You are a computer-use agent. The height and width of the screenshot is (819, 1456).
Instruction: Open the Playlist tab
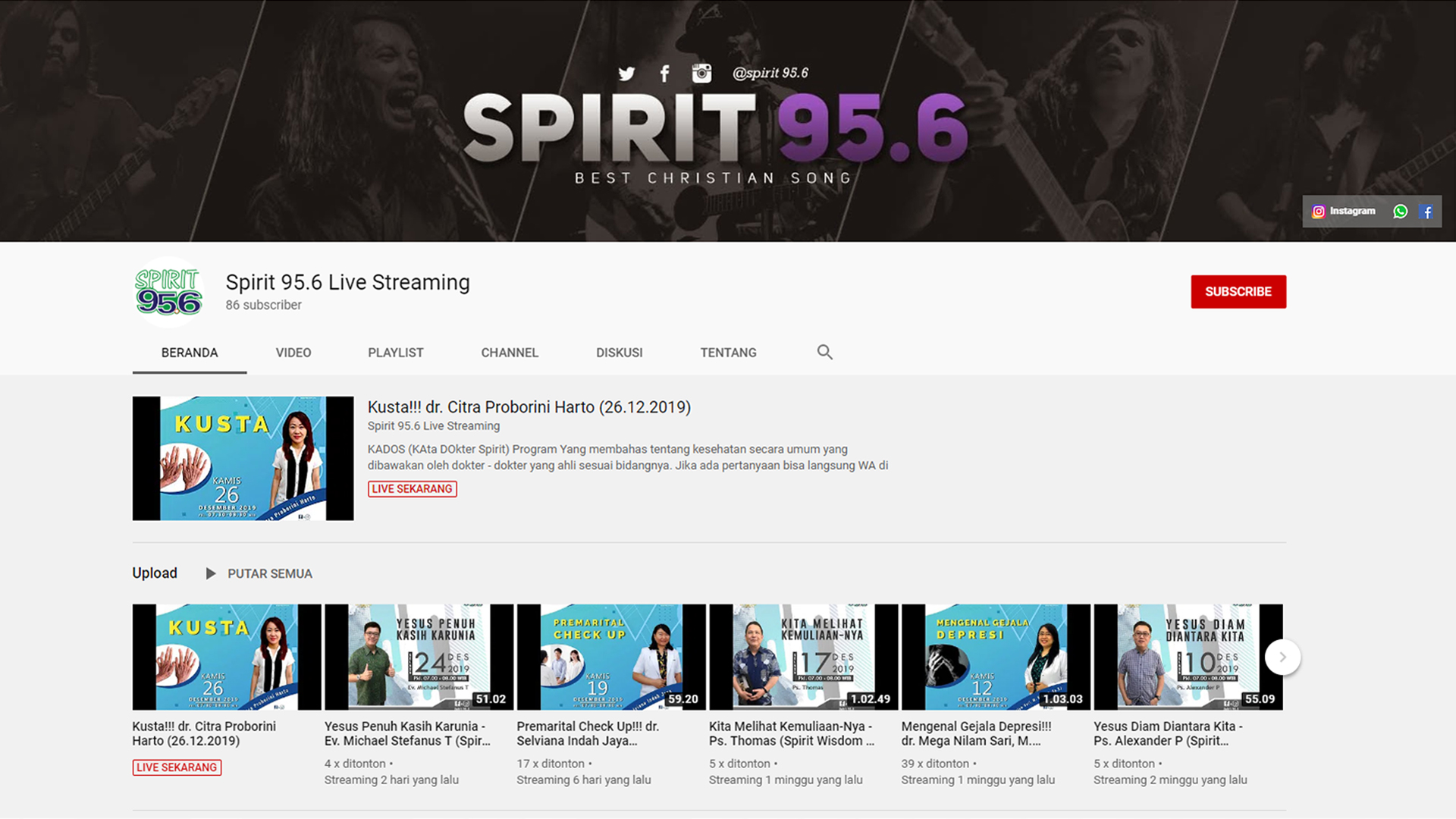395,353
